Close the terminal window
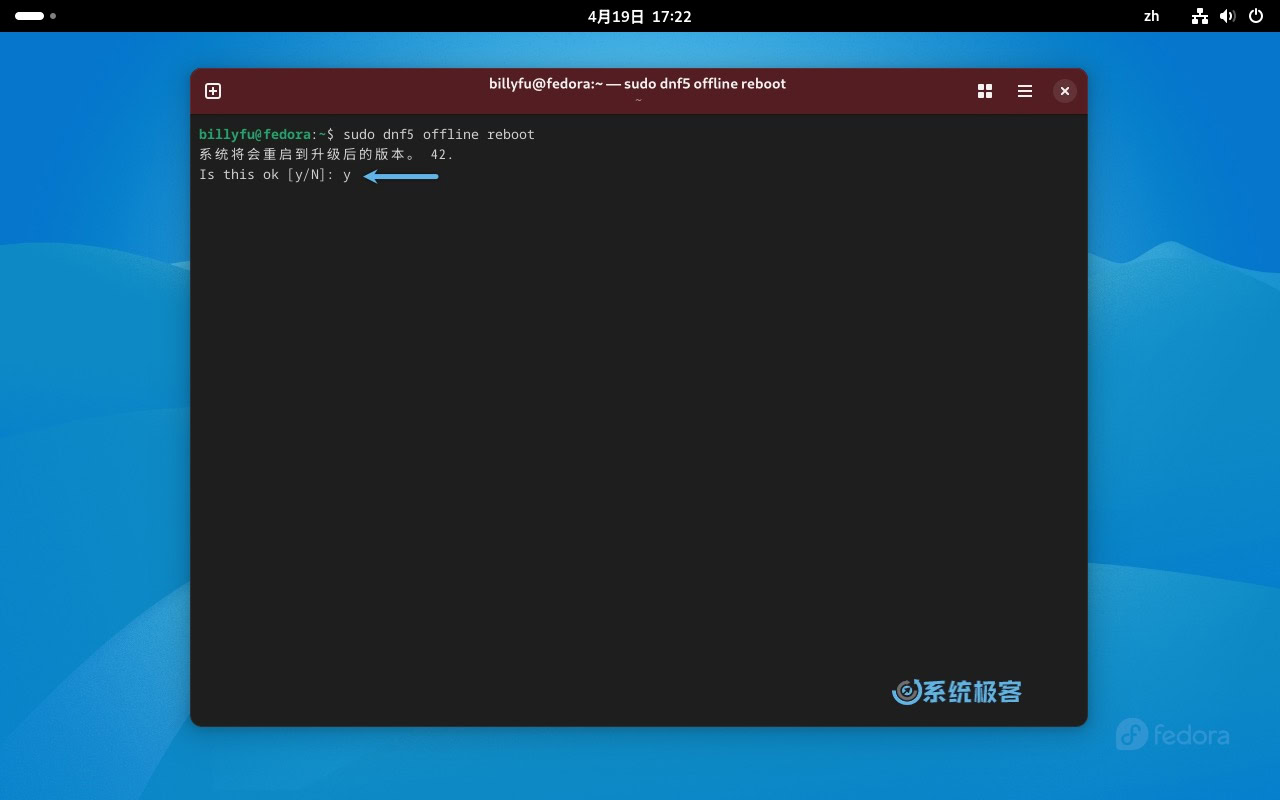Viewport: 1280px width, 800px height. 1065,91
